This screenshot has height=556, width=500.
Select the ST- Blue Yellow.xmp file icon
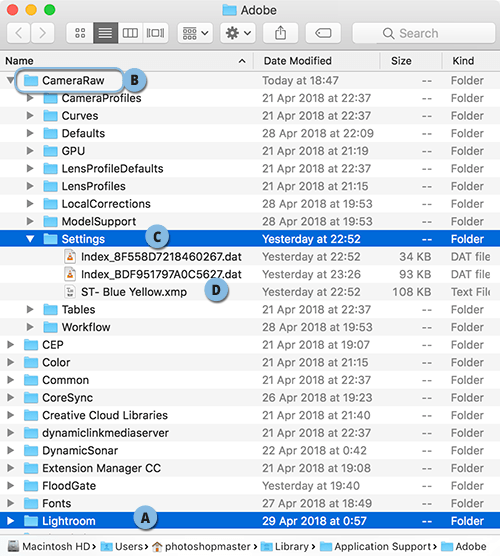click(x=70, y=292)
